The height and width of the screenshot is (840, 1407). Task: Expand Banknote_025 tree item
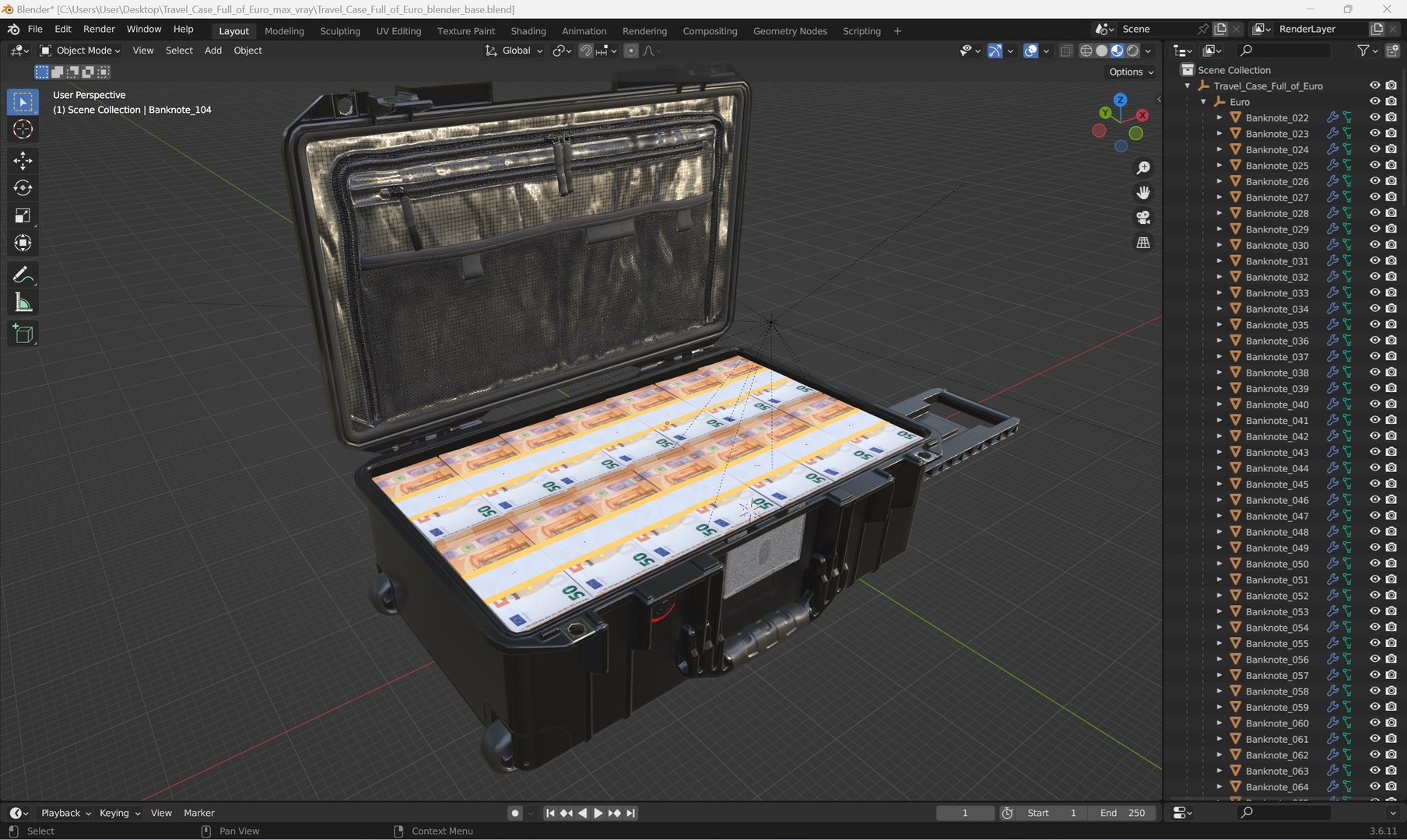(1219, 166)
